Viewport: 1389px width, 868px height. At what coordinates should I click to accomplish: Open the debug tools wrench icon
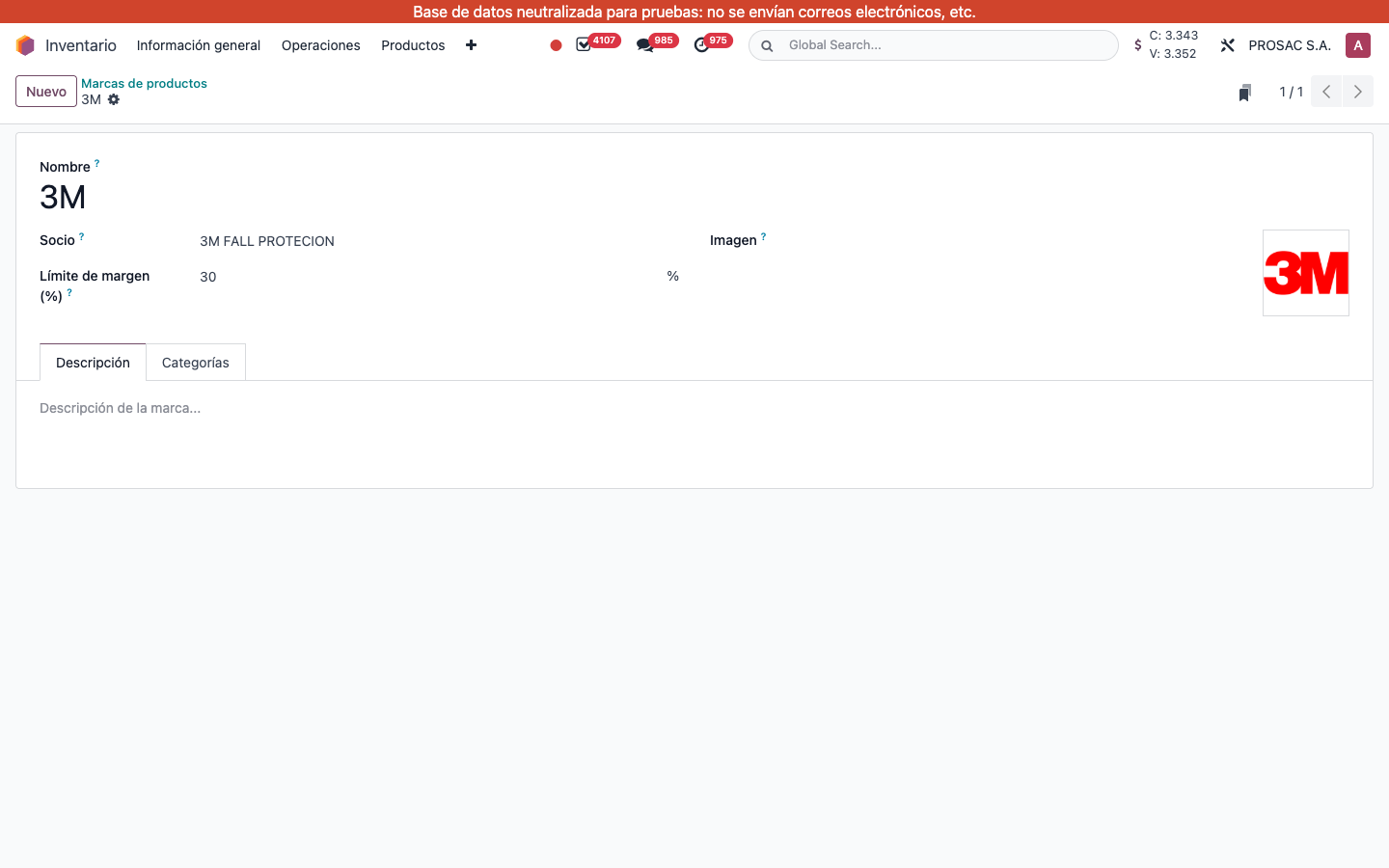coord(1227,45)
